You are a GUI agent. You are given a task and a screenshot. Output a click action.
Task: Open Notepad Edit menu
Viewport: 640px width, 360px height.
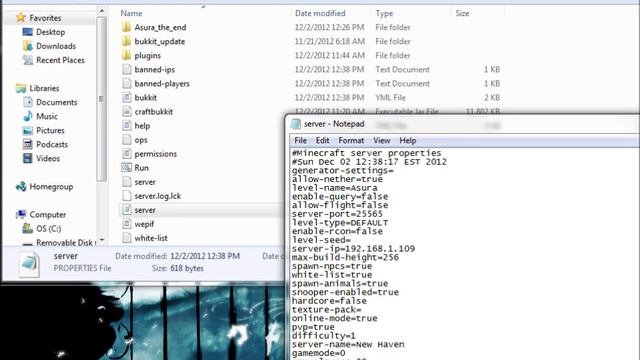tap(322, 140)
